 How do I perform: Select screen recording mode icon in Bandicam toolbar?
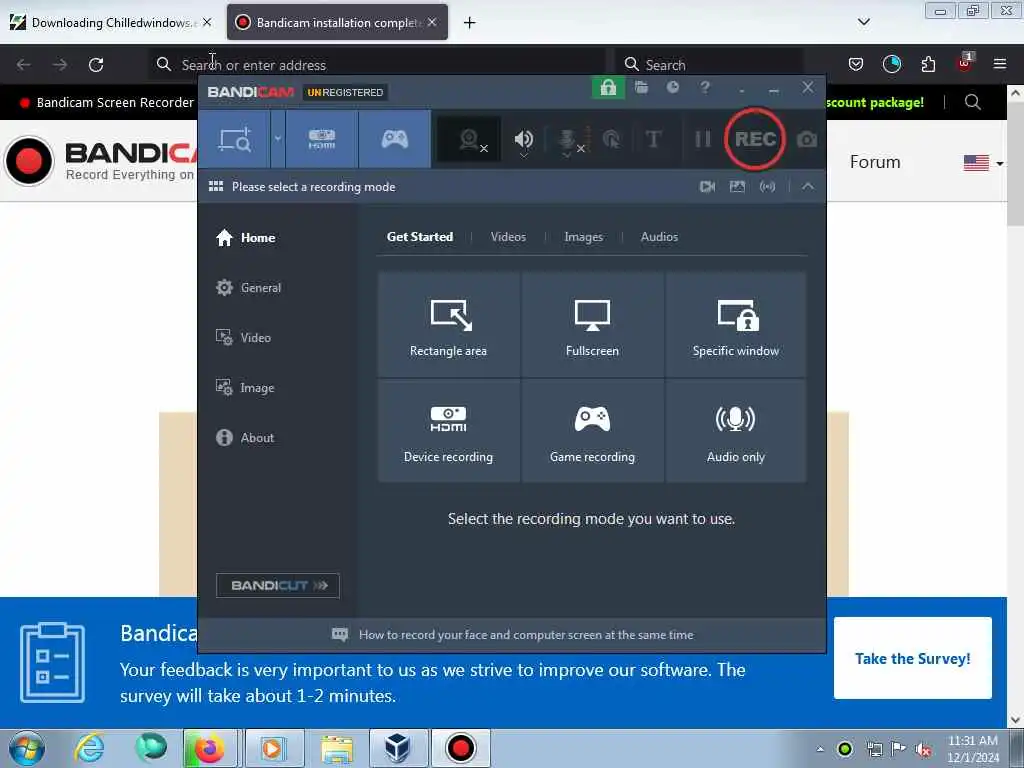[x=234, y=139]
